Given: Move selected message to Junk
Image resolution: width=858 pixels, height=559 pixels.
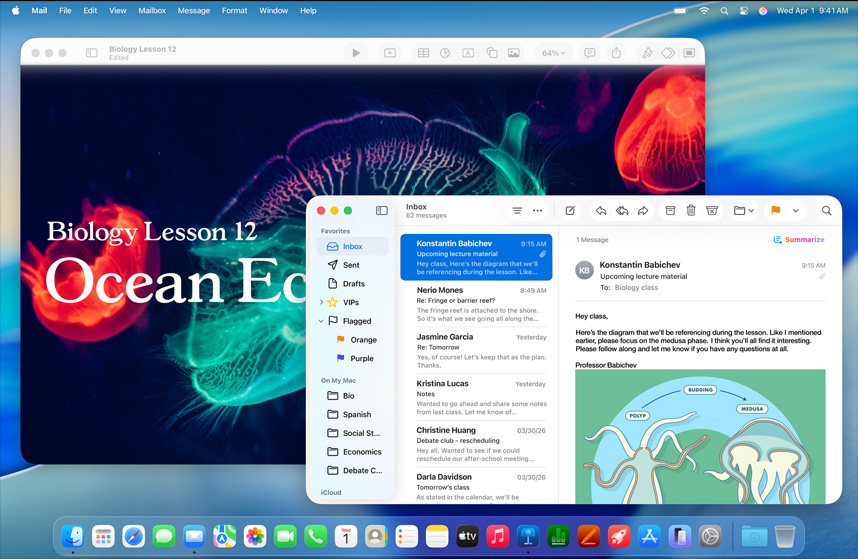Looking at the screenshot, I should tap(712, 211).
